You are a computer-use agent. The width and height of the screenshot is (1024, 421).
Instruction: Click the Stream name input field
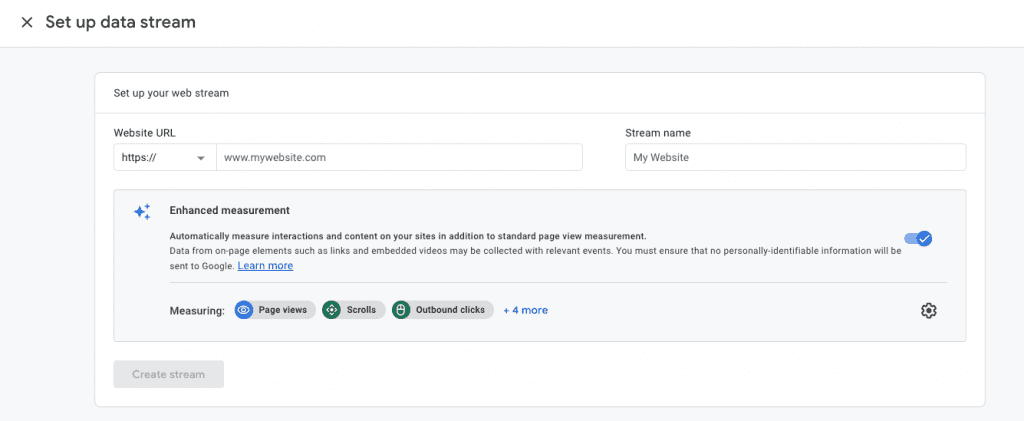click(x=795, y=157)
